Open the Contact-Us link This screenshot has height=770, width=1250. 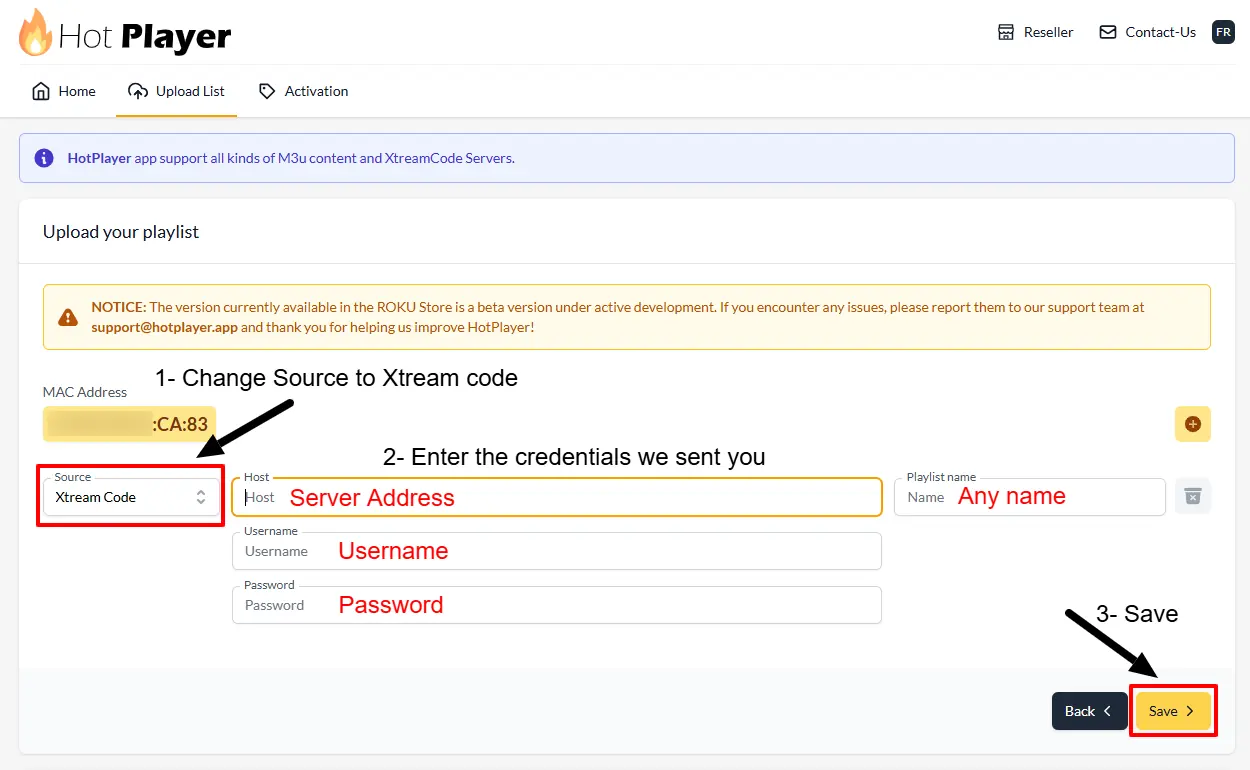(x=1147, y=32)
